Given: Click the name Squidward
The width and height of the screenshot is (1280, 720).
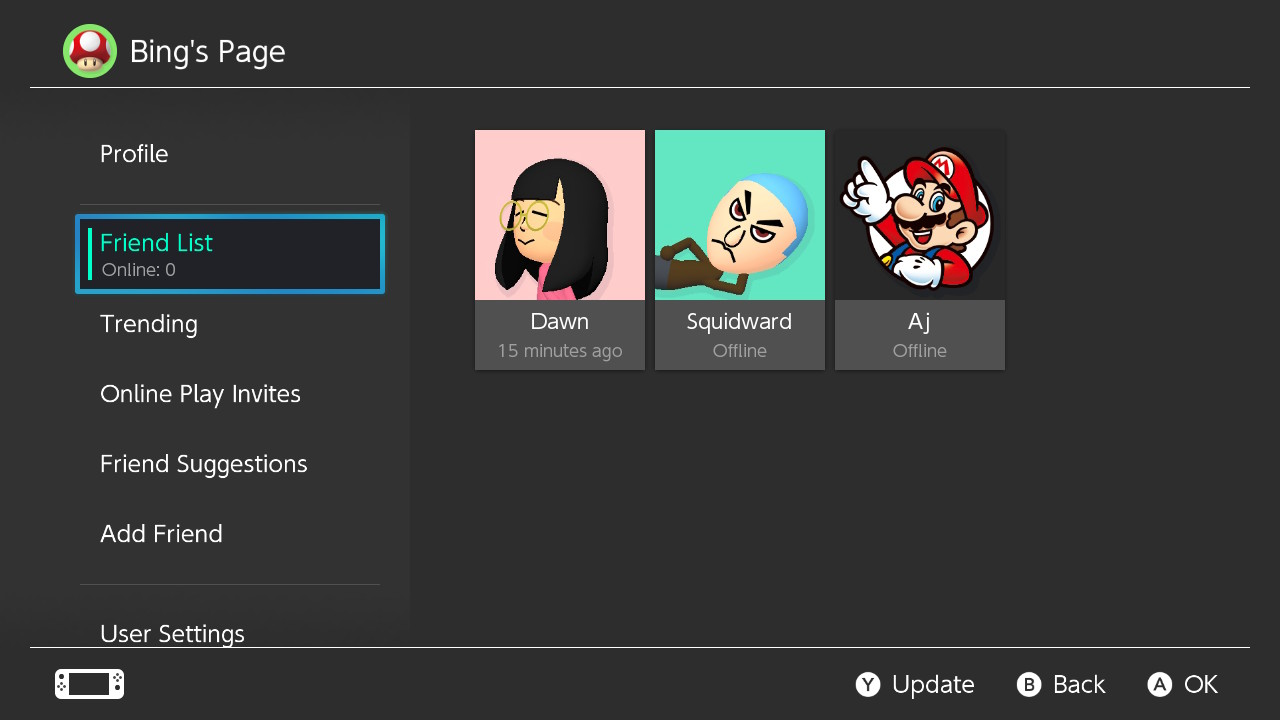Looking at the screenshot, I should (x=739, y=322).
